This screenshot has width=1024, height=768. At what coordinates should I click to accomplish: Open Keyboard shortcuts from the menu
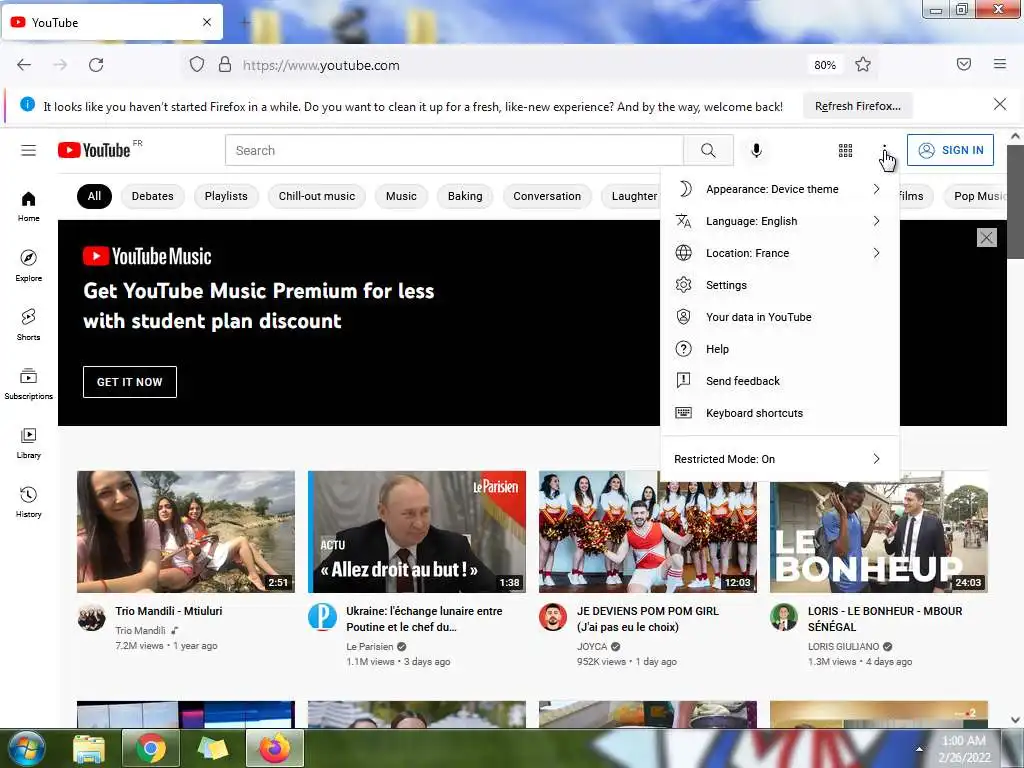coord(780,413)
